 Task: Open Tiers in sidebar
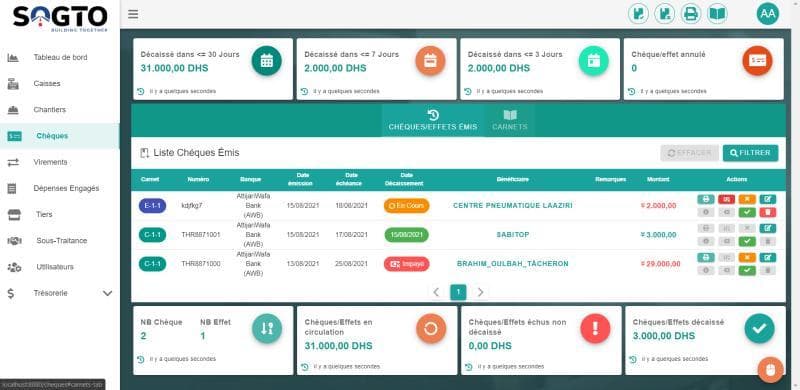tap(60, 214)
